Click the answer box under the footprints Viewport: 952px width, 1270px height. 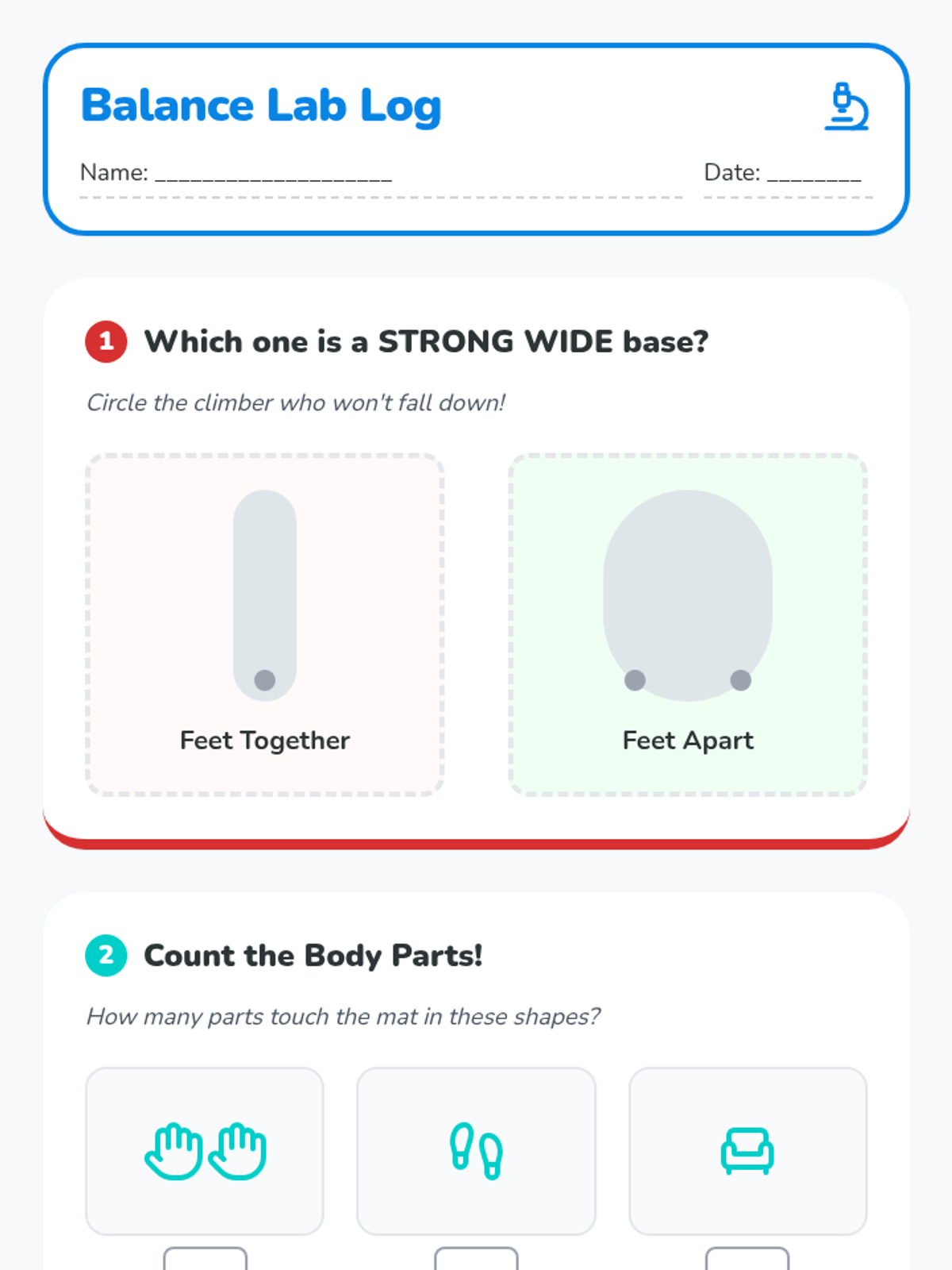pyautogui.click(x=476, y=1259)
